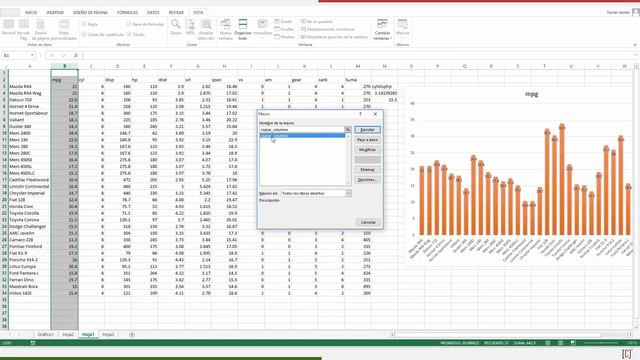Open Vistas personalizadas

[64, 29]
